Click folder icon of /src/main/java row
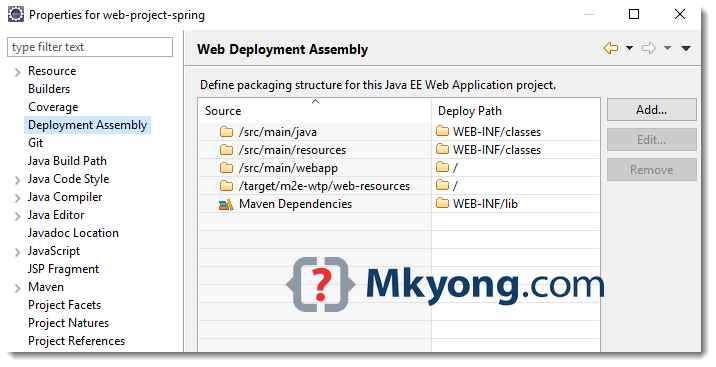 [x=226, y=132]
